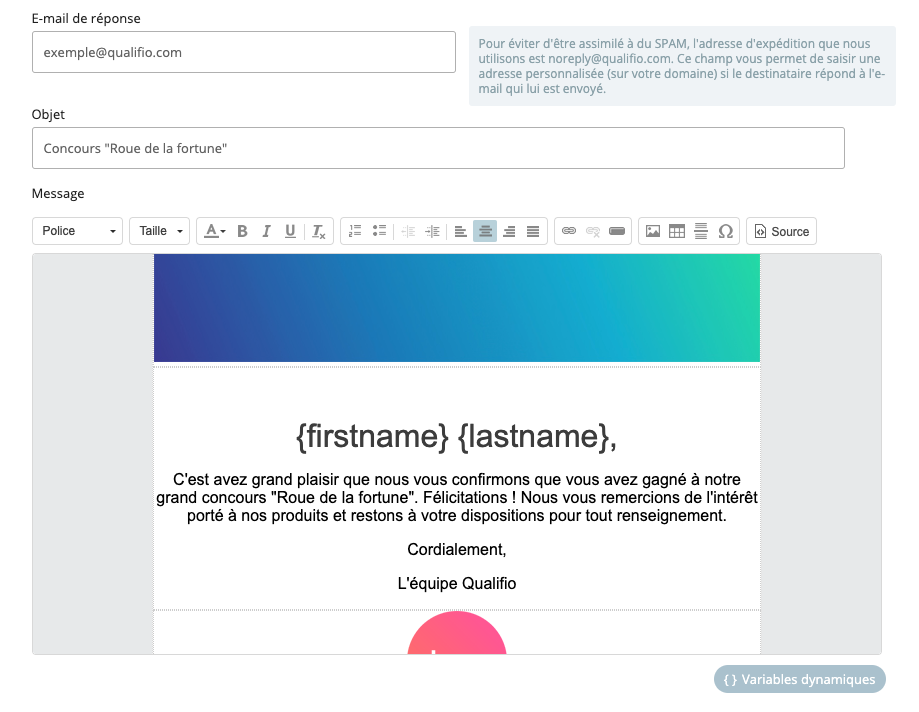Click the gradient banner image in editor

click(457, 308)
